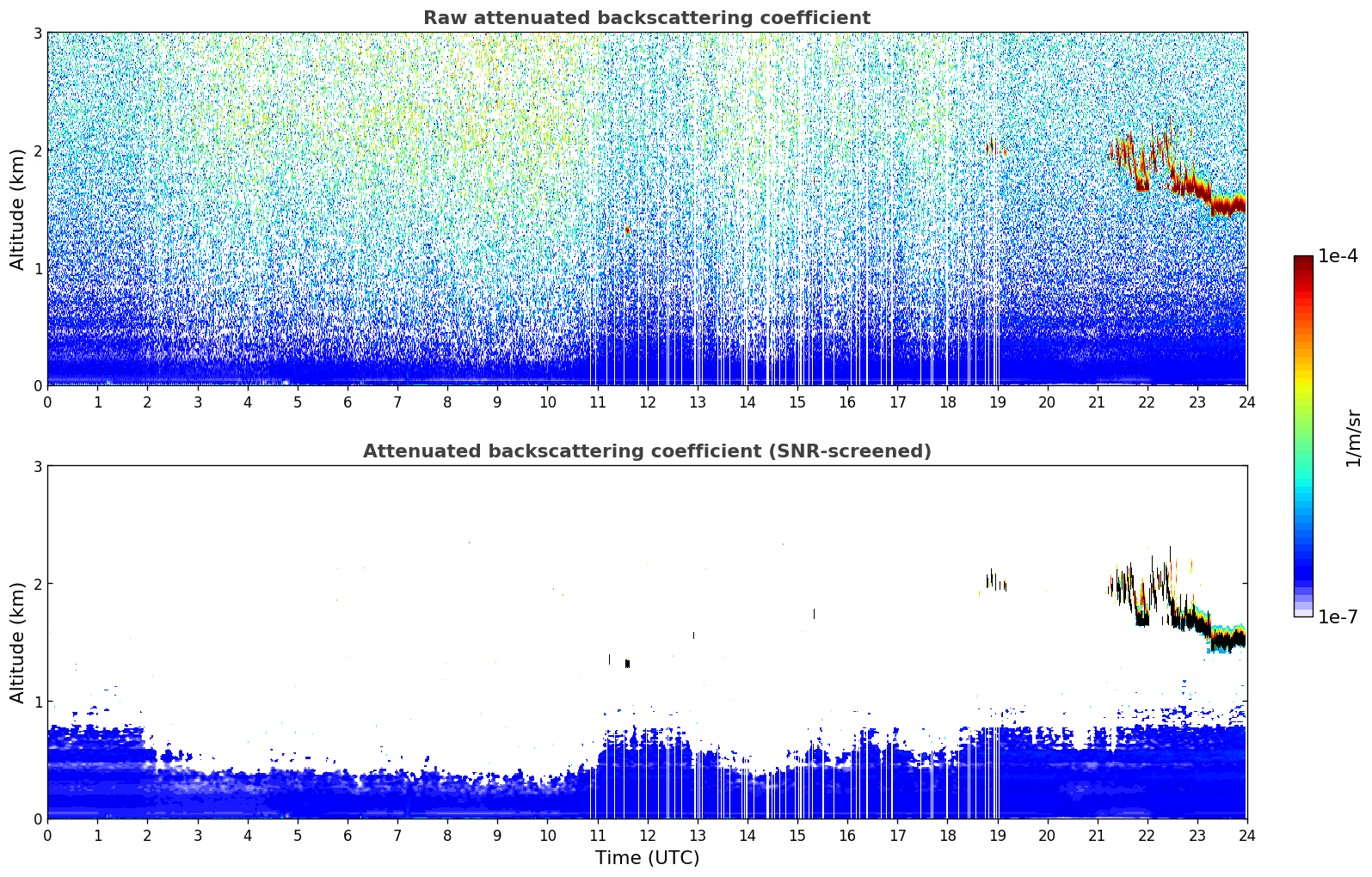Click altitude tick '3' on the top plot
The image size is (1372, 877).
click(38, 33)
